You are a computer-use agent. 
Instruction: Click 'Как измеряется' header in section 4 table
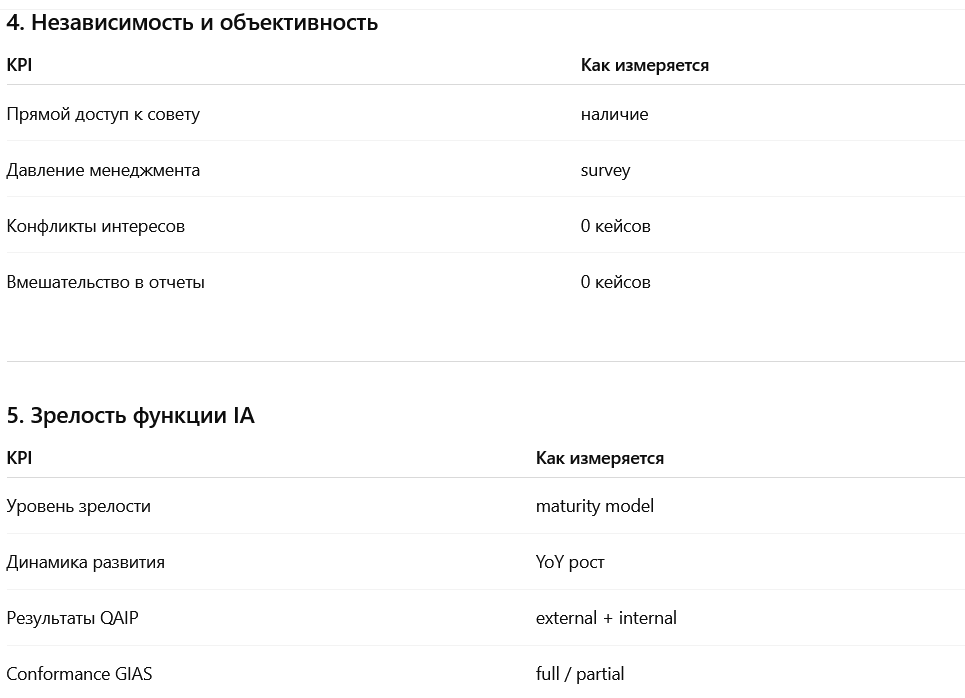[x=645, y=65]
